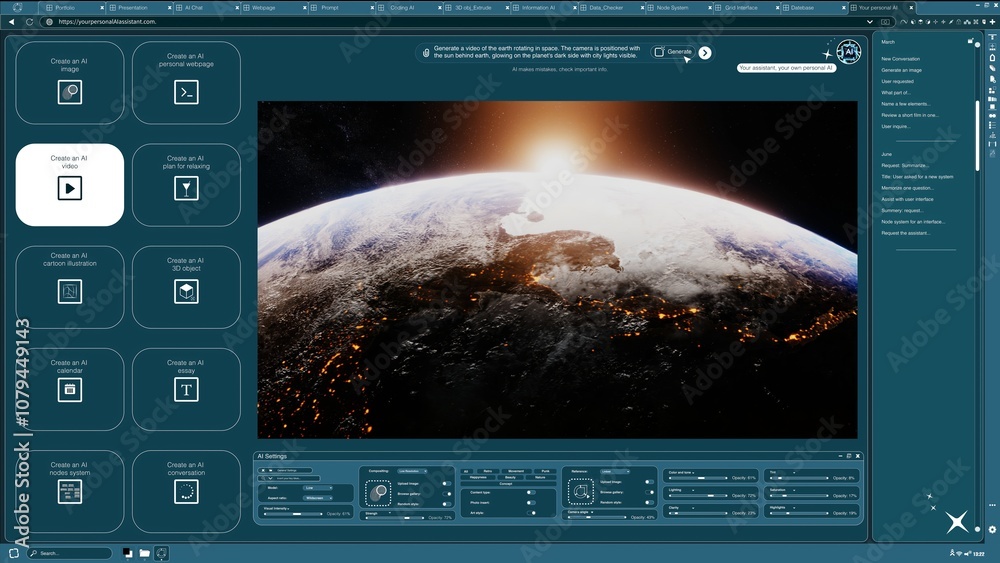Open the Create an AI personal webpage card

(186, 82)
